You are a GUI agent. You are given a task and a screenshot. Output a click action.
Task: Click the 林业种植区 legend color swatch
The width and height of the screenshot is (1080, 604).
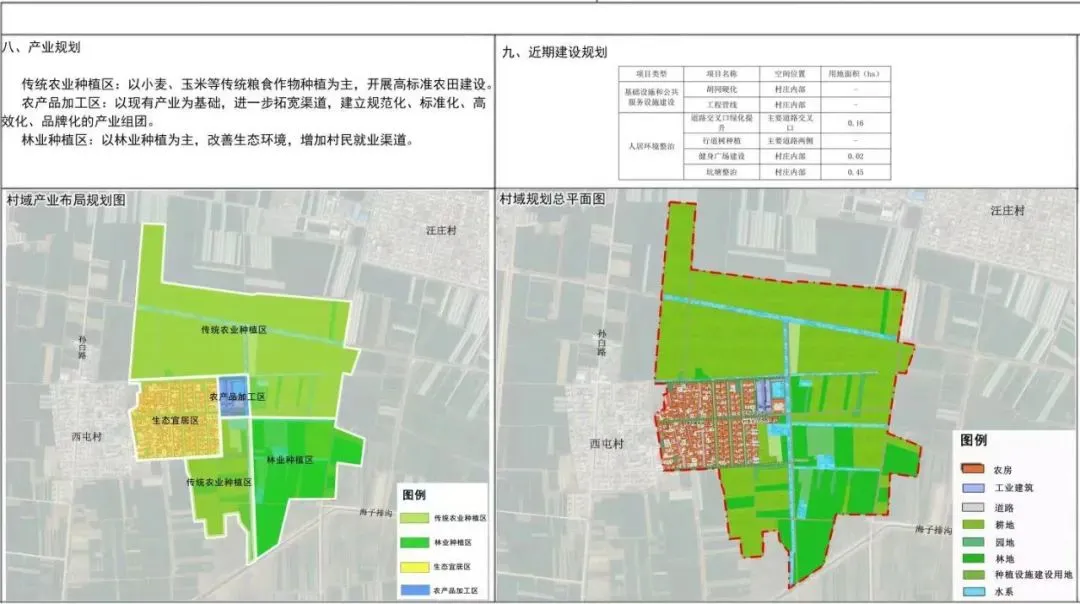click(x=414, y=543)
